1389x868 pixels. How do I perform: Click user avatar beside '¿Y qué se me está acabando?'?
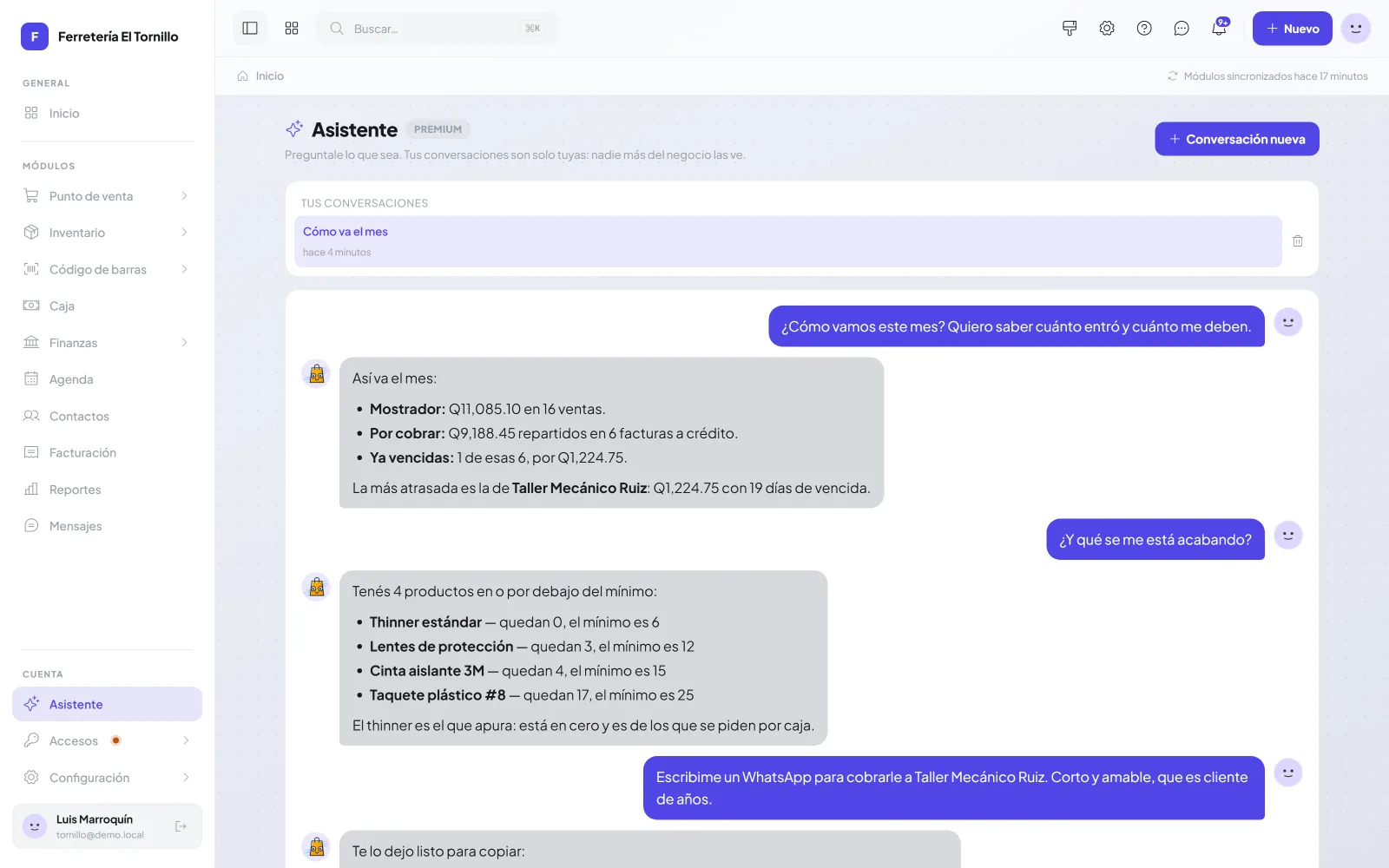tap(1288, 536)
